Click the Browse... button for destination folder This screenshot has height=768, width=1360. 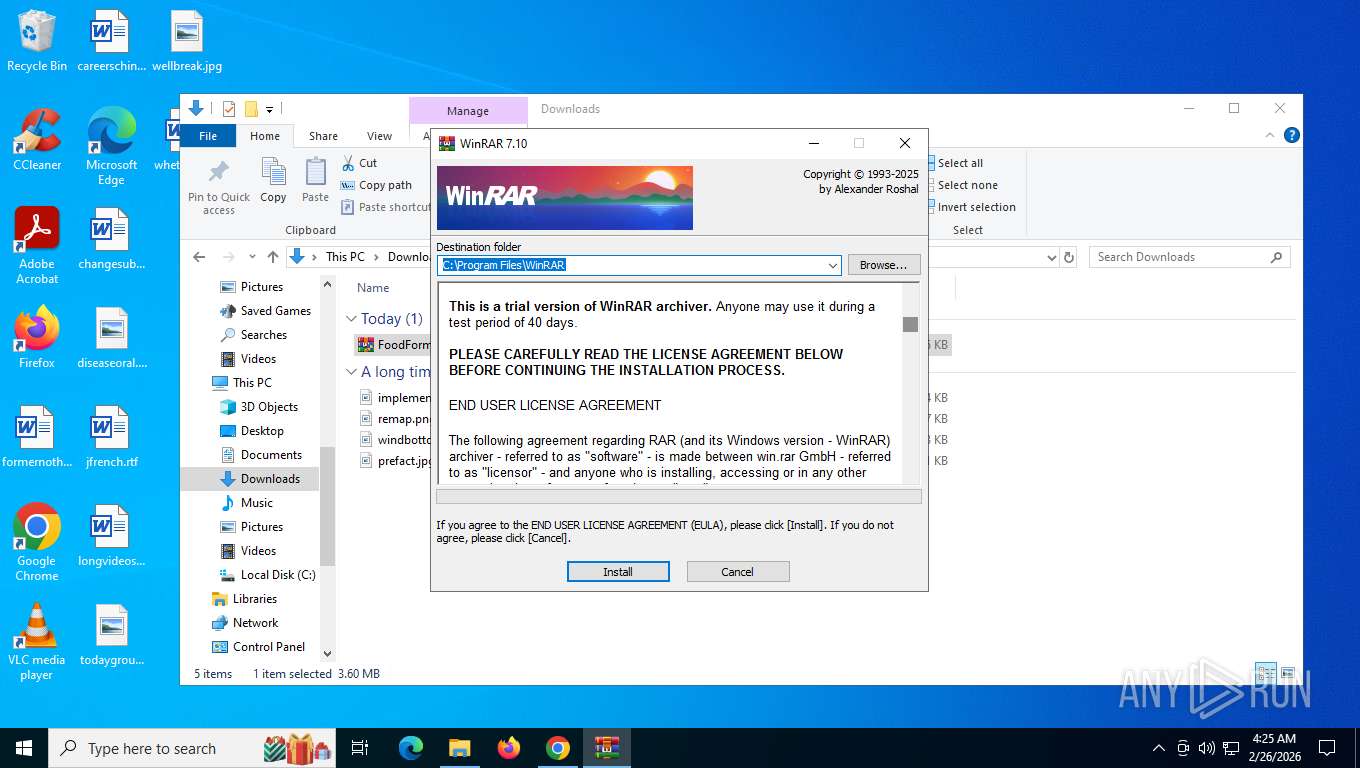pos(884,265)
